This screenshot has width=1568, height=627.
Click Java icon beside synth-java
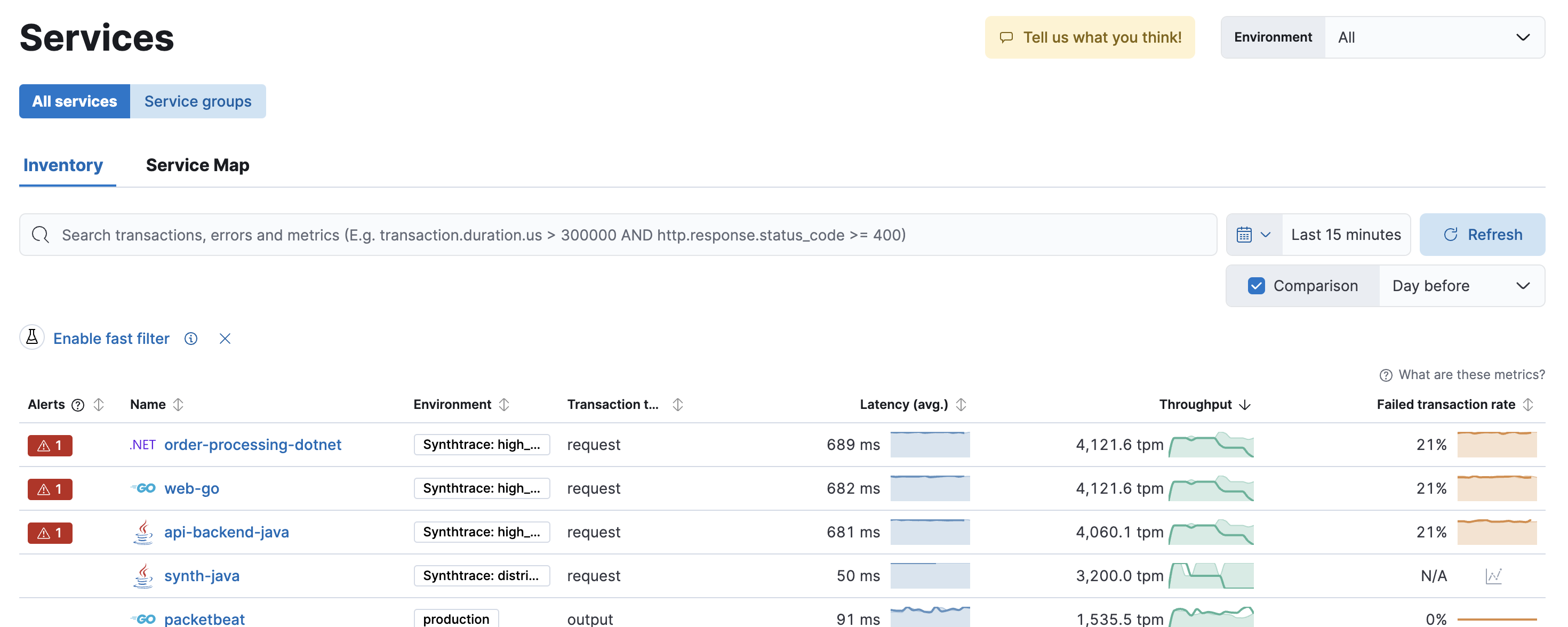tap(143, 576)
